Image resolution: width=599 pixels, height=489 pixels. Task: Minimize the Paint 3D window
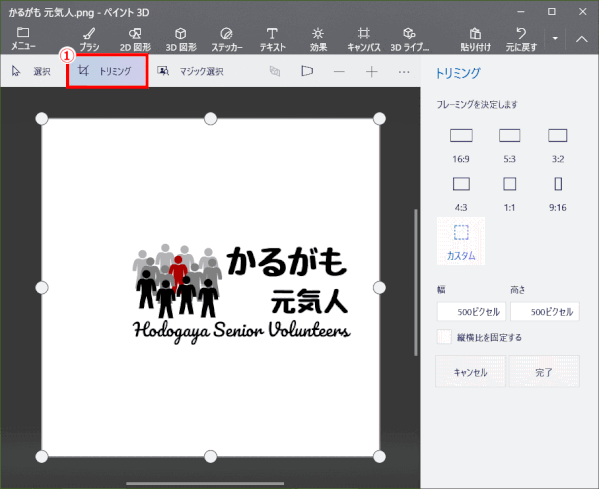point(521,12)
